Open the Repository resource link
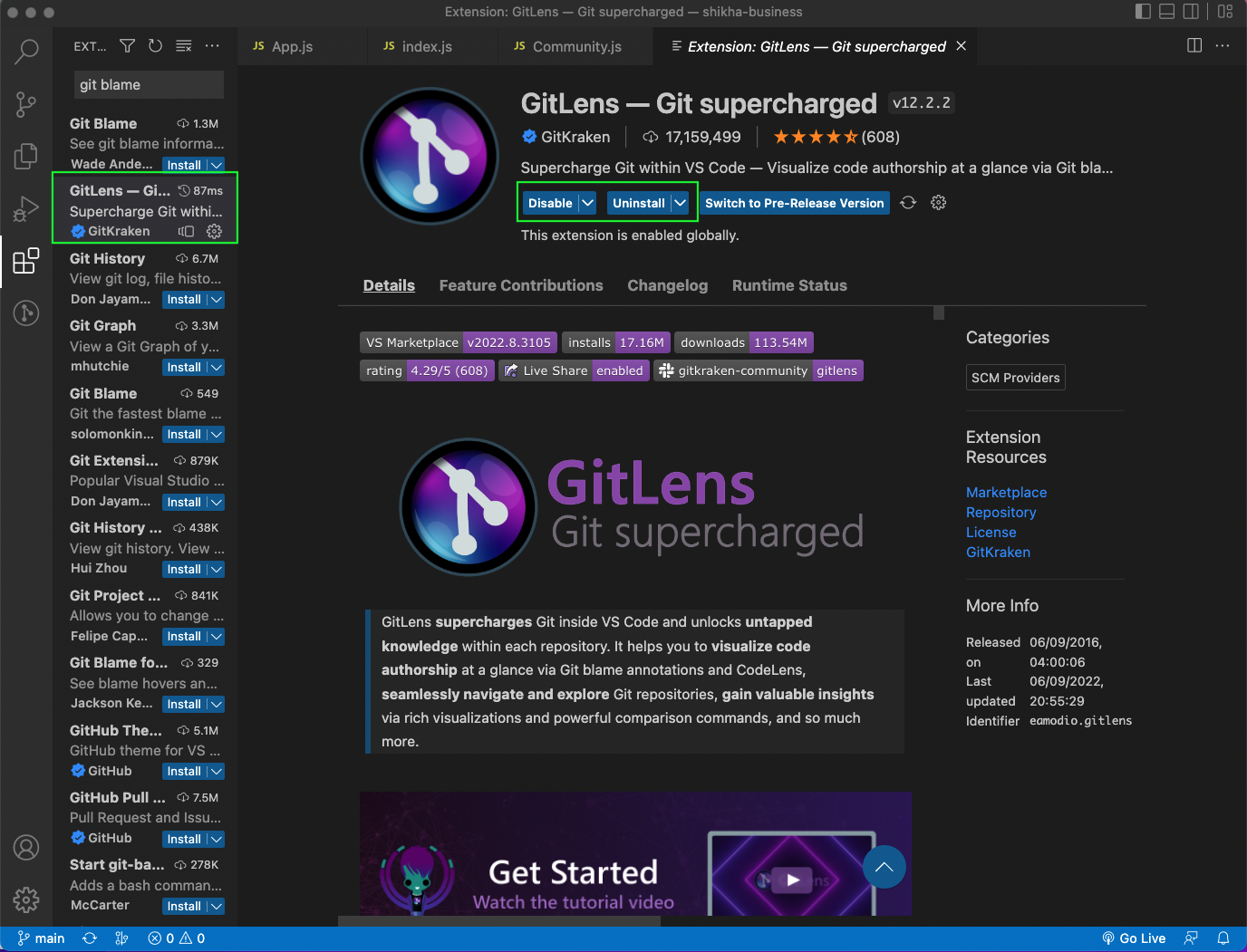The height and width of the screenshot is (952, 1247). [1000, 513]
